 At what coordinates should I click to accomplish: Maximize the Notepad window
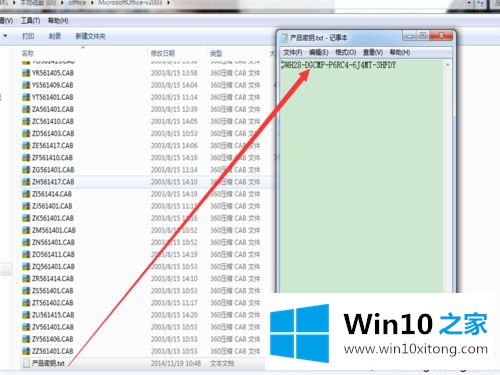[423, 36]
